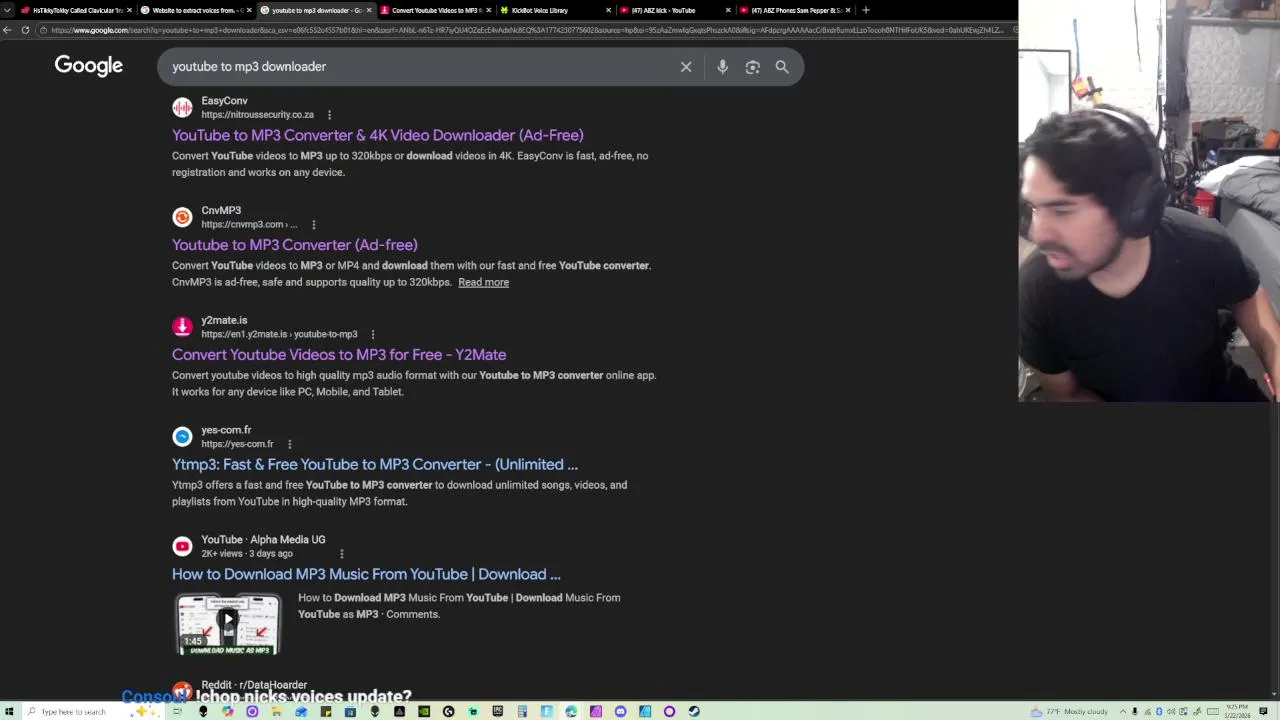1280x720 pixels.
Task: Click the browser address bar URL
Action: 525,30
